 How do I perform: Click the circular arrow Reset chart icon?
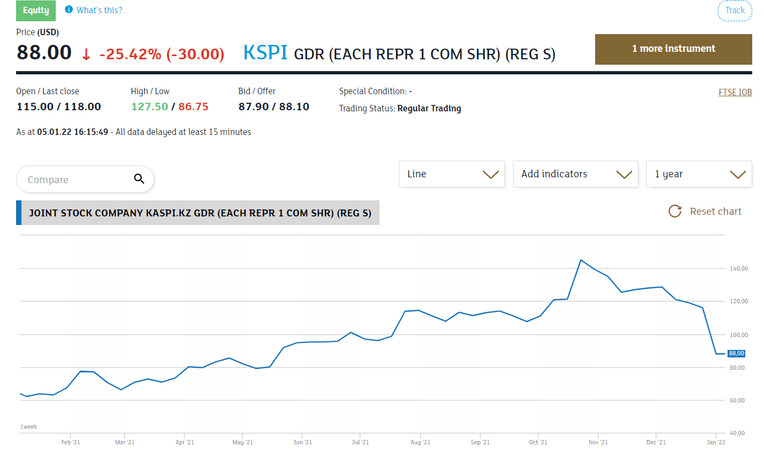point(675,211)
